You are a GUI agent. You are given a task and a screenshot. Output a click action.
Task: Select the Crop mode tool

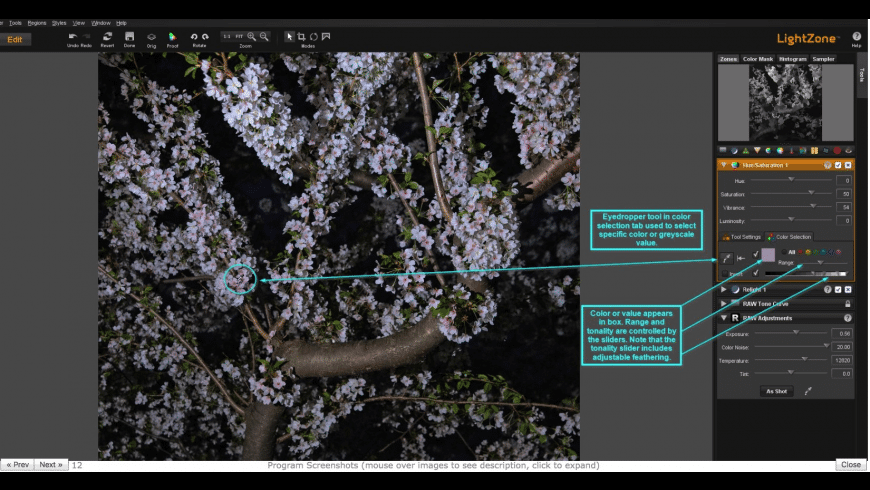pos(302,36)
